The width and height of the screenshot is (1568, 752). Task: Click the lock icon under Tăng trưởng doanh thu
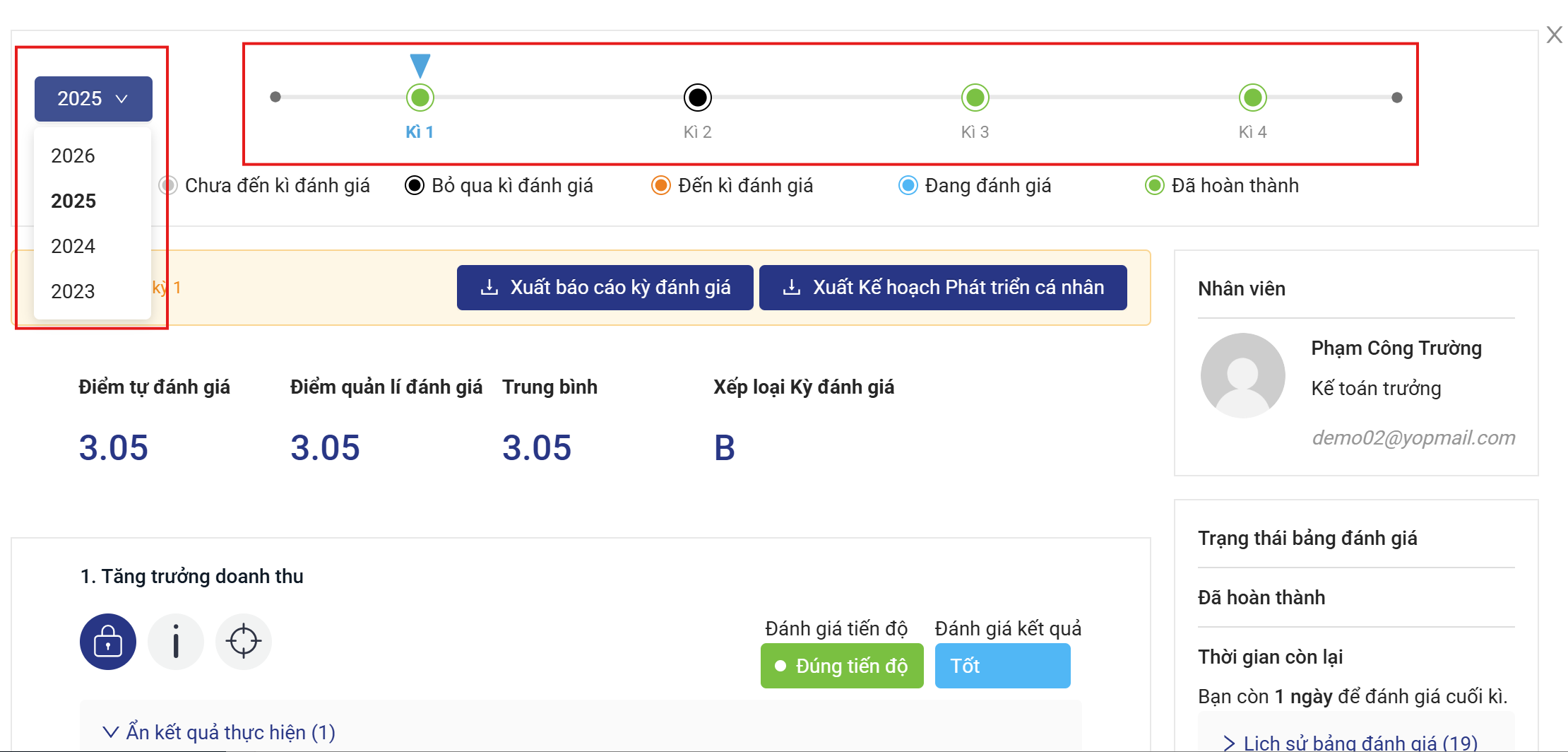point(107,642)
